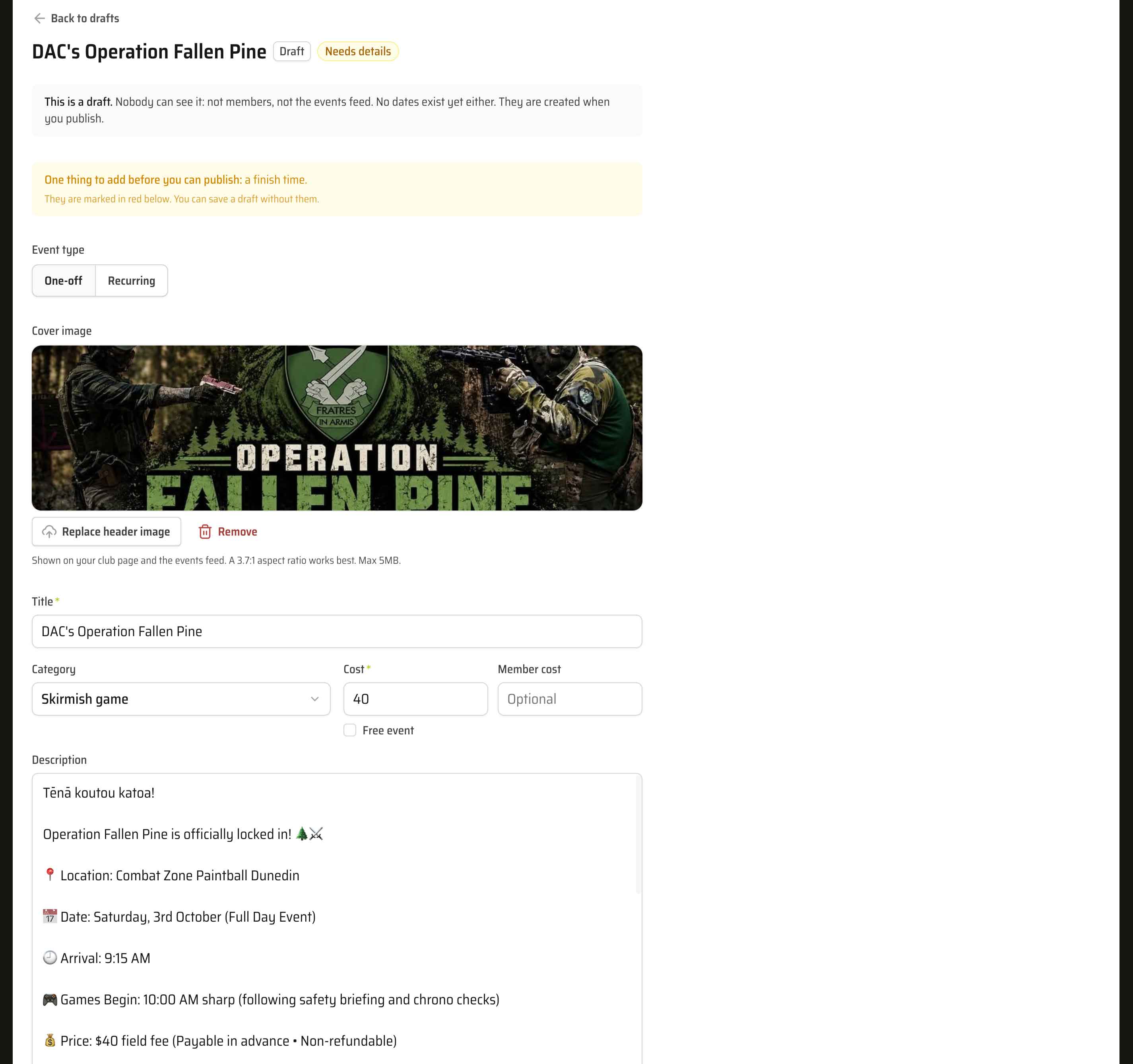
Task: Click the Member cost optional field
Action: [x=570, y=699]
